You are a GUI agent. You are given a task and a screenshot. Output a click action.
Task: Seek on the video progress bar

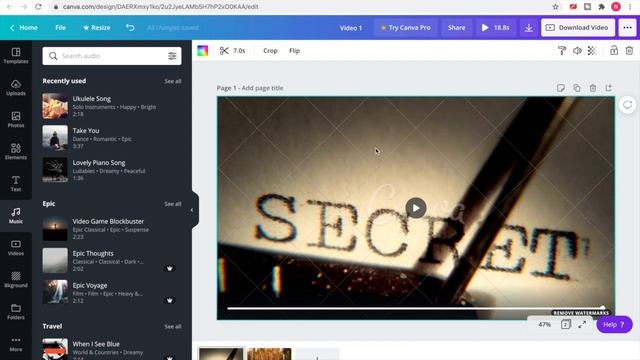point(416,308)
